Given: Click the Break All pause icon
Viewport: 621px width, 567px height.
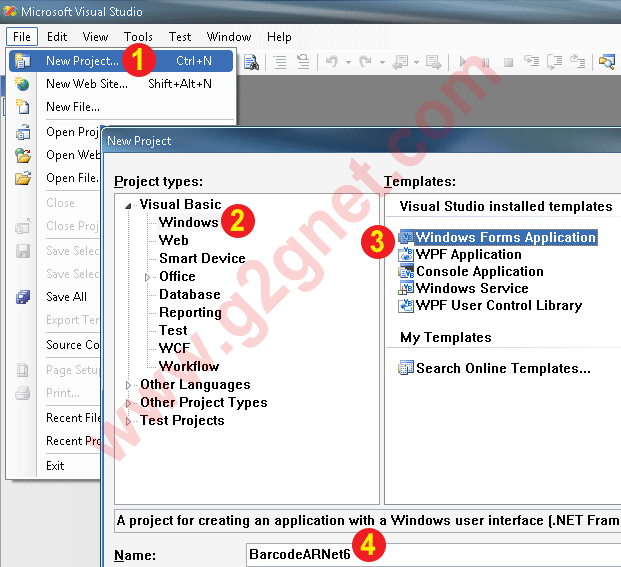Looking at the screenshot, I should click(x=486, y=62).
